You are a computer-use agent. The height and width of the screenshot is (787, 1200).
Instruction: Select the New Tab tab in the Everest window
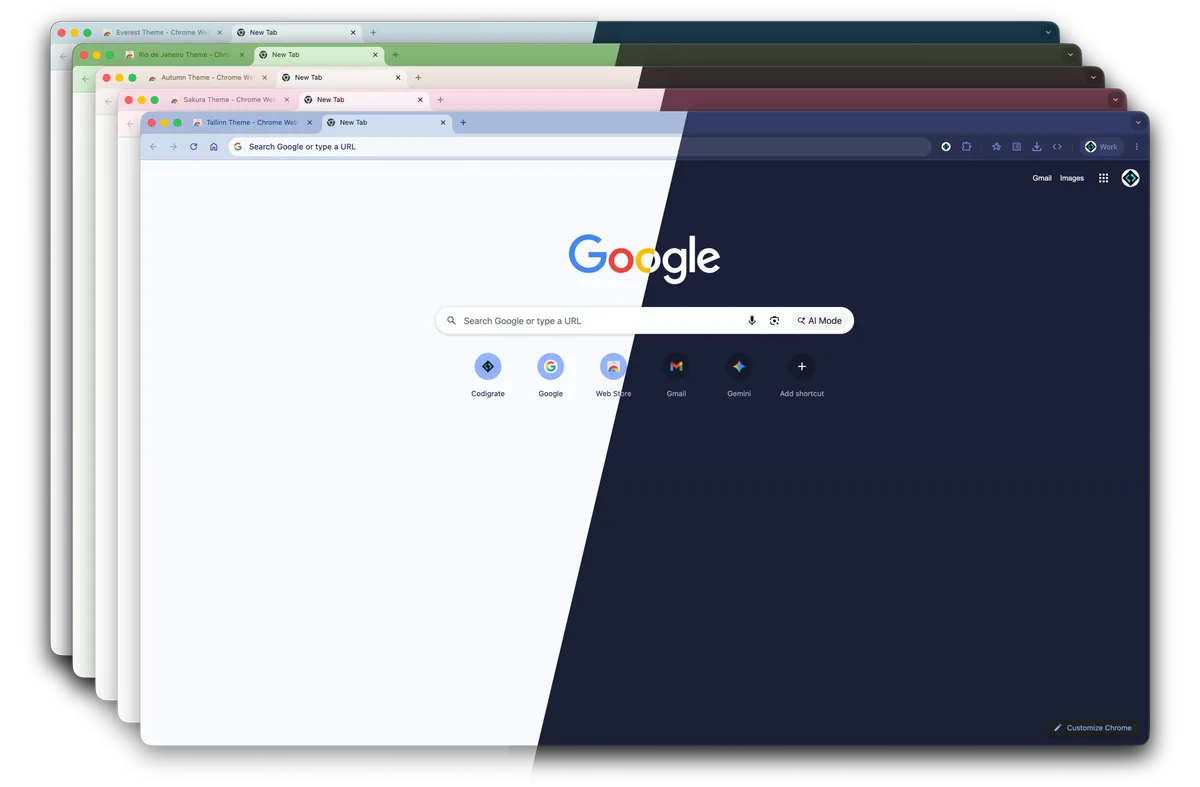[x=296, y=33]
